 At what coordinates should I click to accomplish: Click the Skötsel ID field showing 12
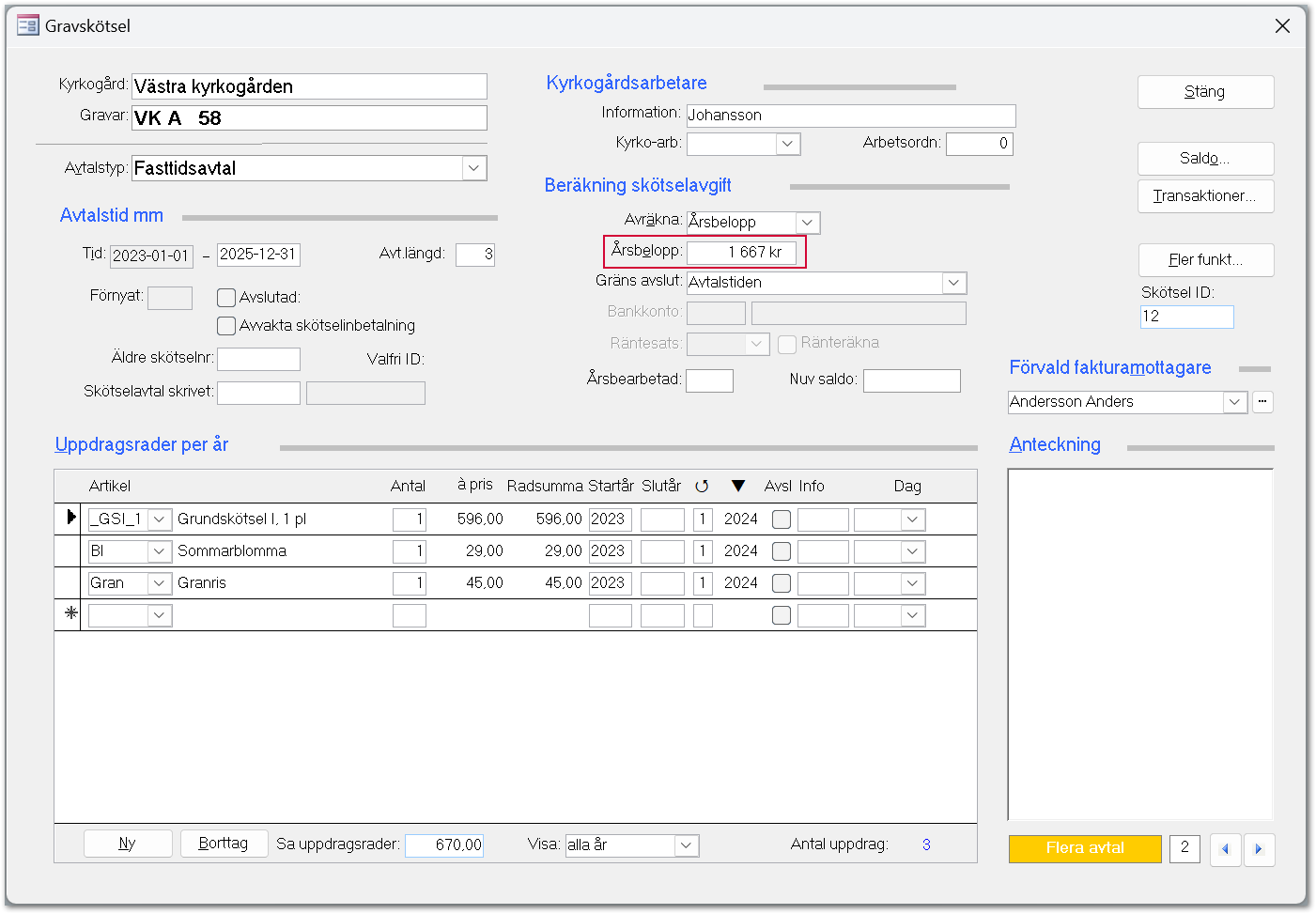point(1187,317)
